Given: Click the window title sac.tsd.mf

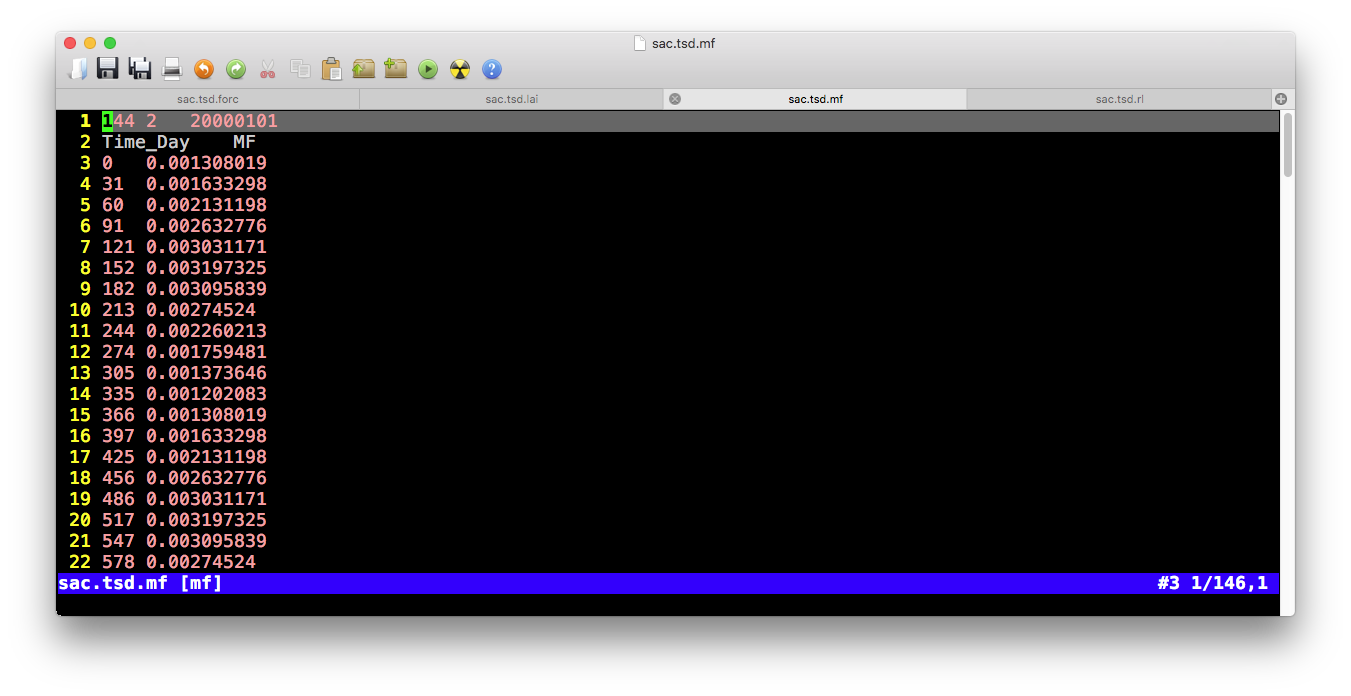Looking at the screenshot, I should 683,43.
